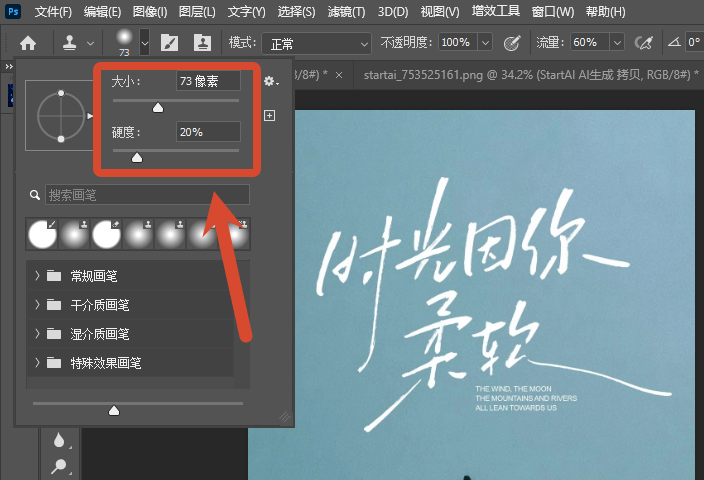Select fifth soft recent brush thumbnail
The width and height of the screenshot is (704, 480).
point(170,234)
